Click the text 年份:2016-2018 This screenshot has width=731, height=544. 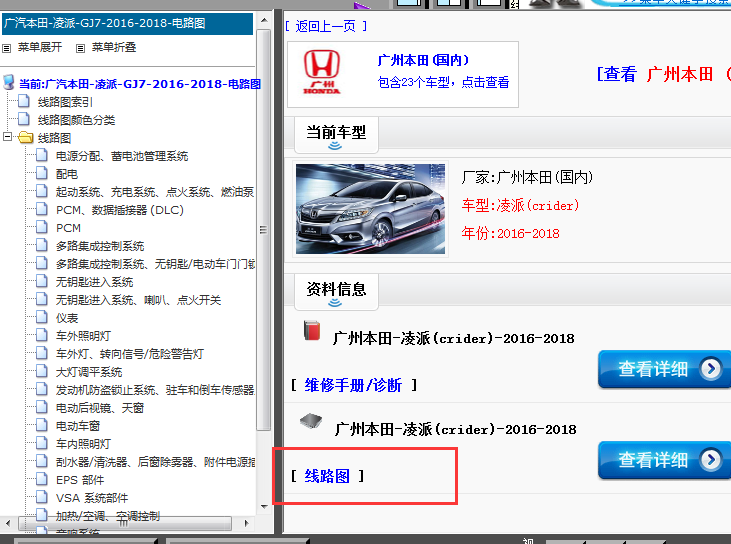point(510,233)
